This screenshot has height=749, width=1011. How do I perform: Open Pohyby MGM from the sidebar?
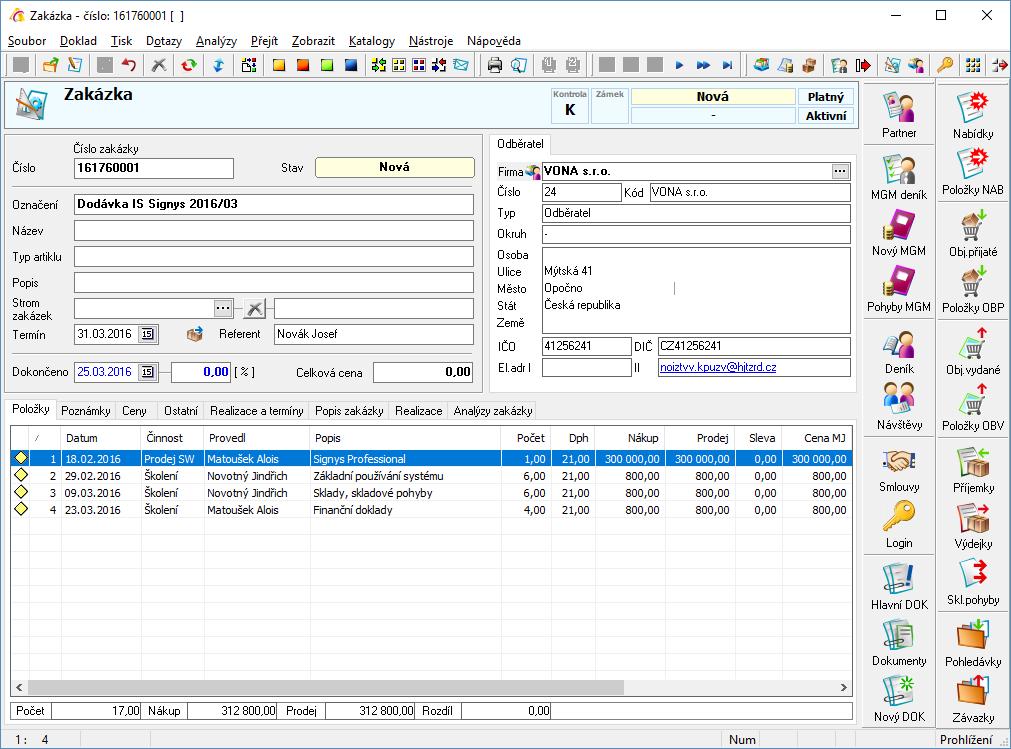(x=899, y=289)
